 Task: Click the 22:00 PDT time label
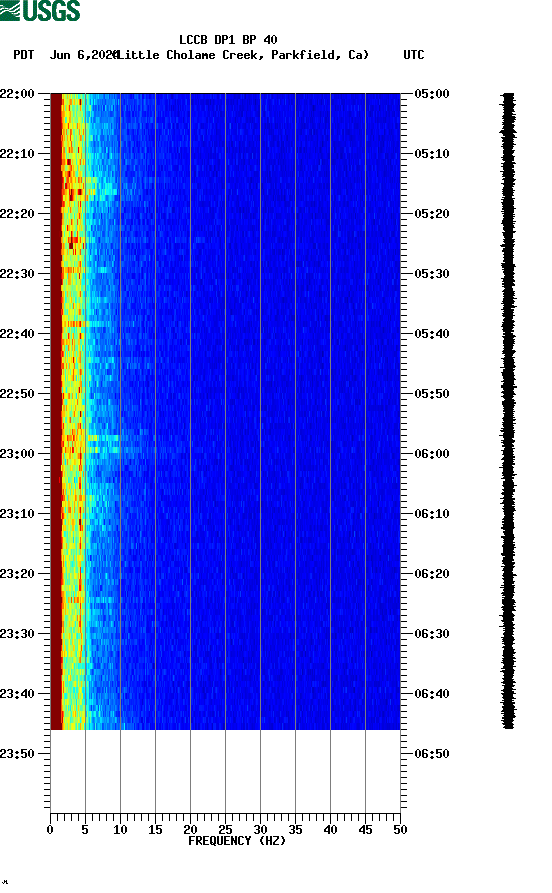coord(17,93)
